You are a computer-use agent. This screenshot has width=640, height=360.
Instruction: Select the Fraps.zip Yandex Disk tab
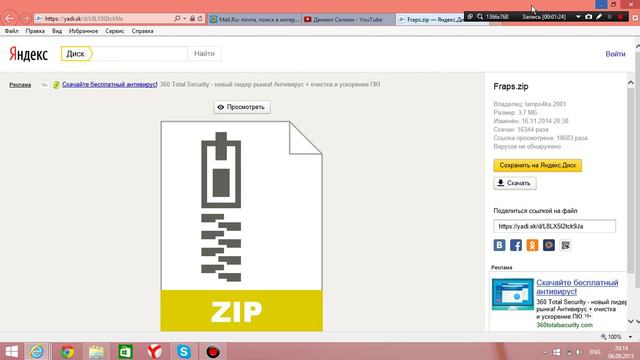[x=431, y=19]
